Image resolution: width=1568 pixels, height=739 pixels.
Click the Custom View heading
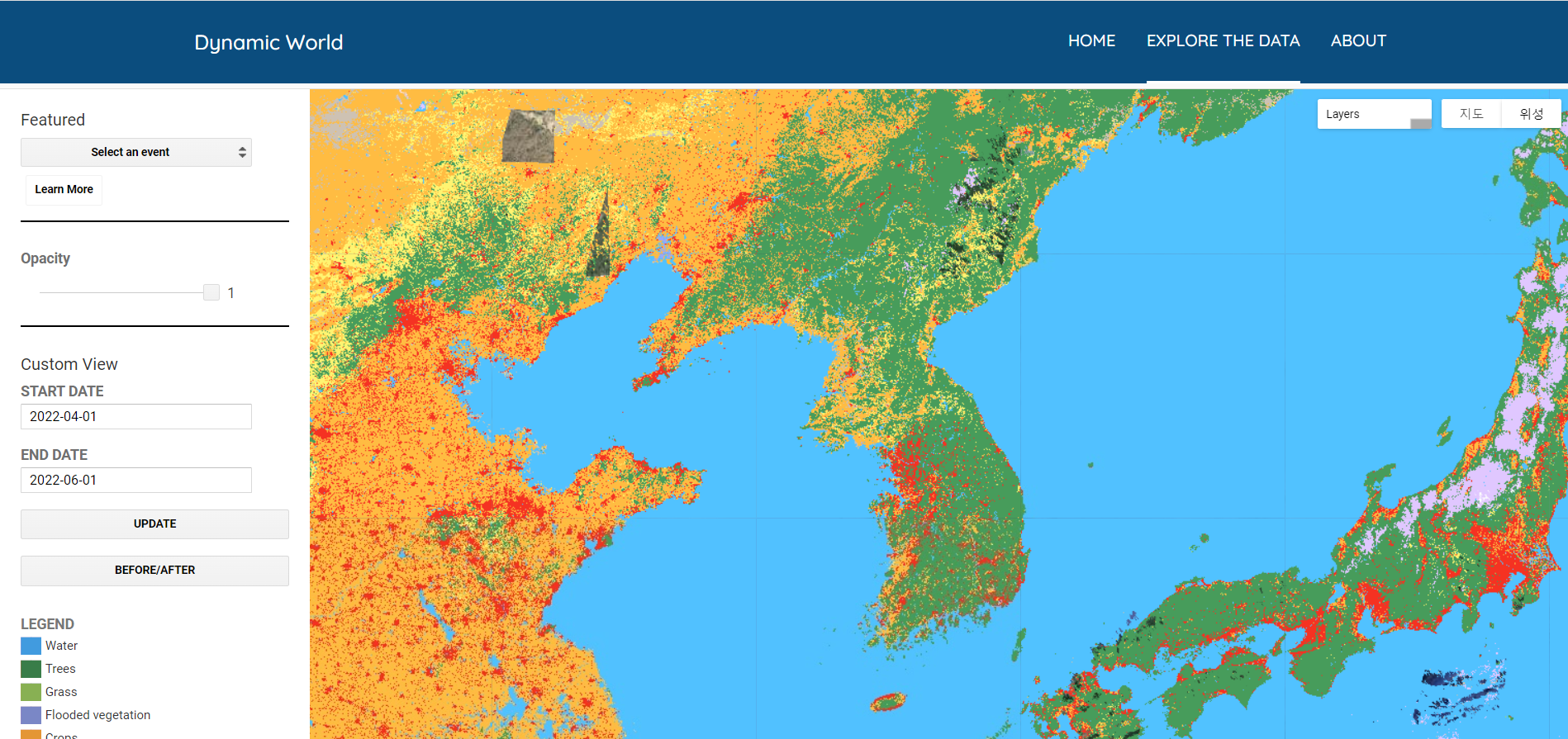69,364
